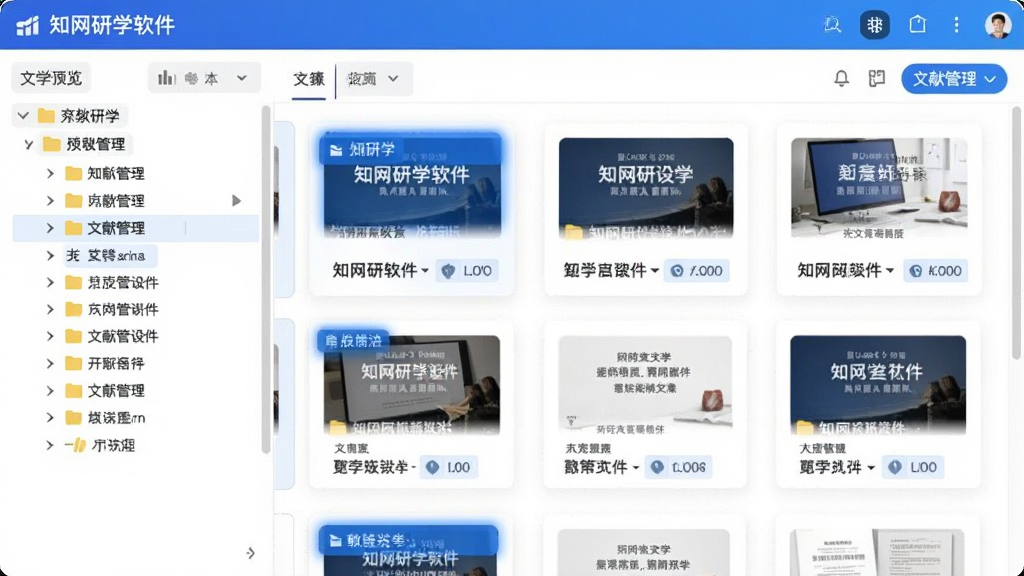Click the L0'0 value chip
The height and width of the screenshot is (576, 1024).
pyautogui.click(x=468, y=270)
